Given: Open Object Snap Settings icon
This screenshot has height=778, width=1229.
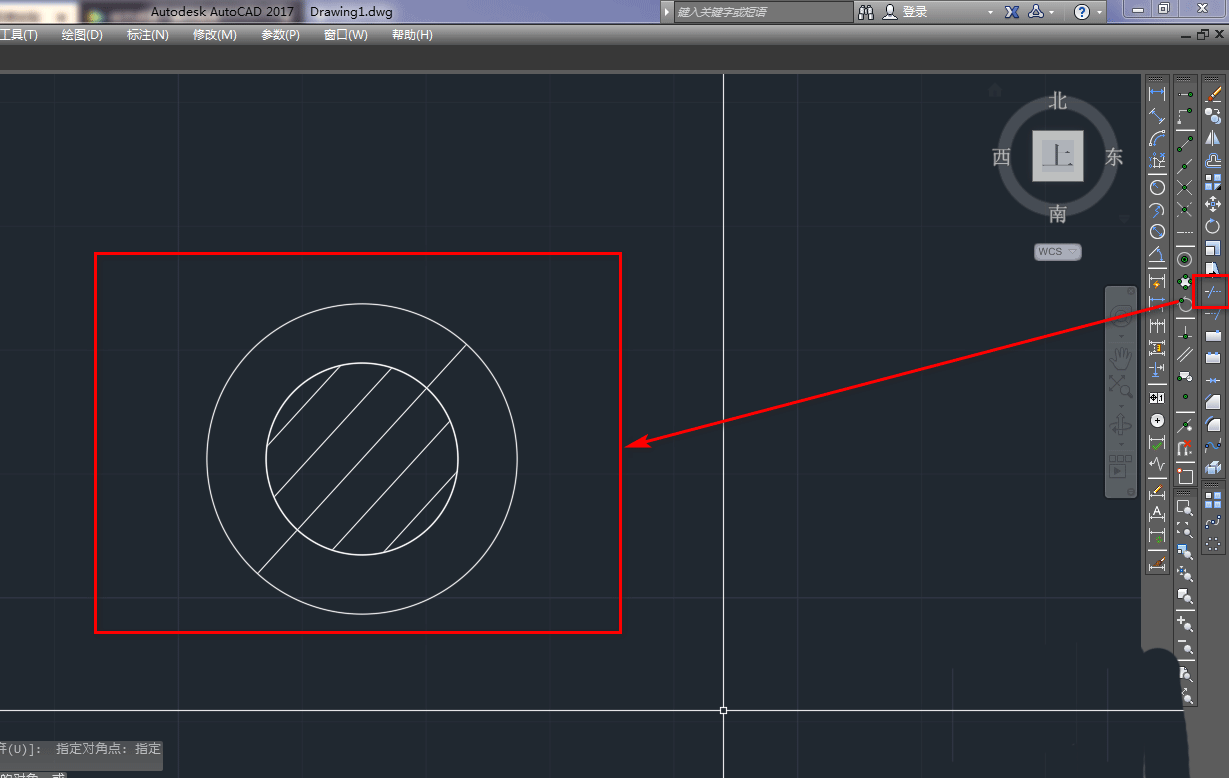Looking at the screenshot, I should (1185, 475).
